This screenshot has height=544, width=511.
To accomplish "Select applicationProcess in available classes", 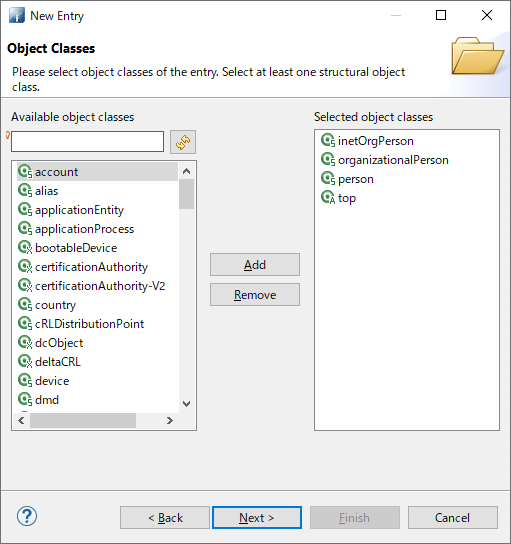I will tap(84, 229).
